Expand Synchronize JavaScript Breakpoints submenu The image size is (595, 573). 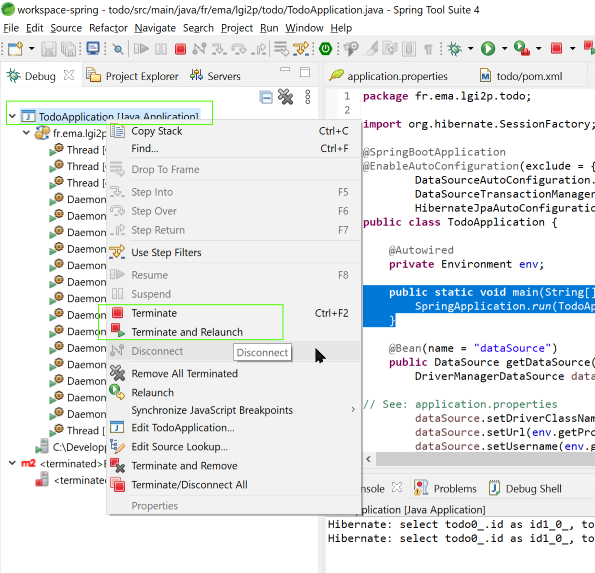(234, 410)
